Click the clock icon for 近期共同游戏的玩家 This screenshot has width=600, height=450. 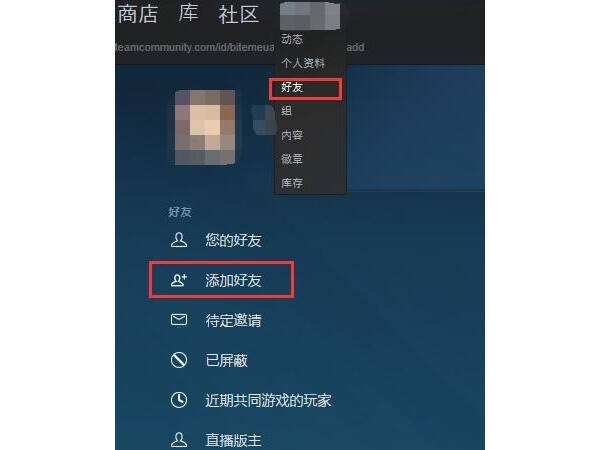coord(179,400)
